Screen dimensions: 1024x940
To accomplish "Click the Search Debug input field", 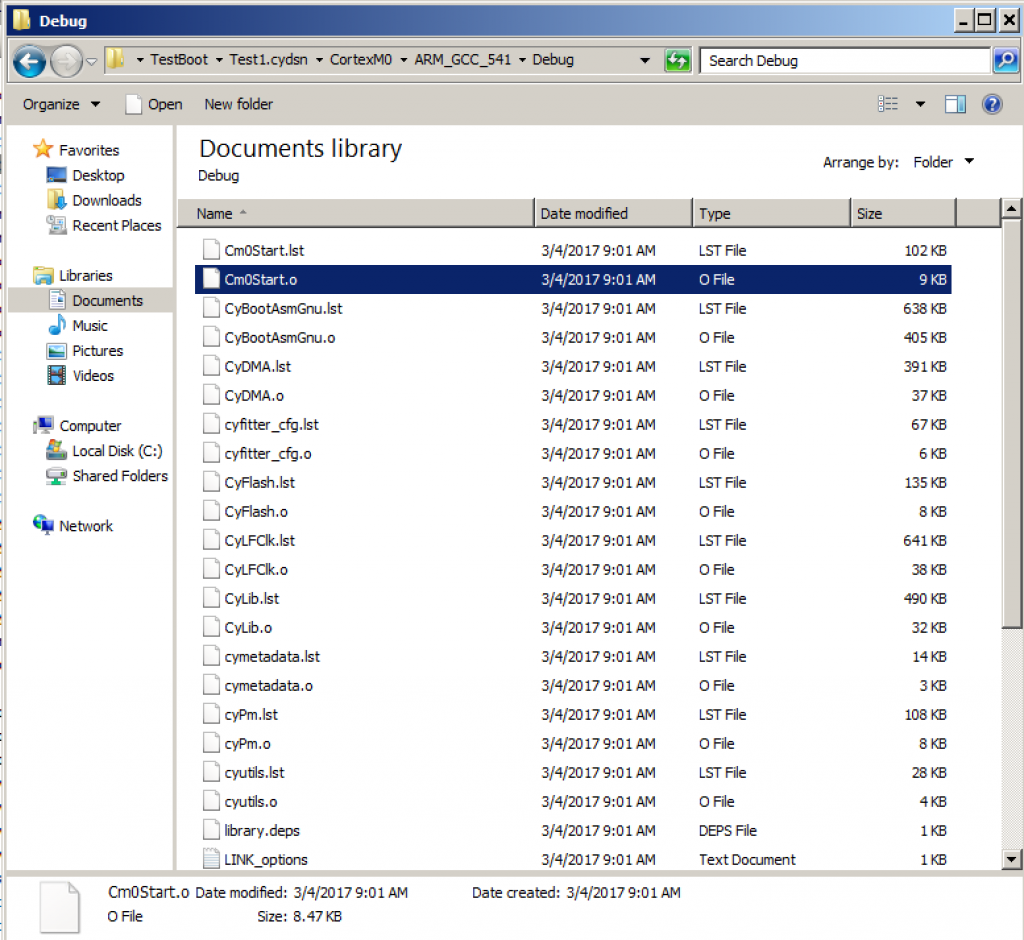I will pos(844,61).
